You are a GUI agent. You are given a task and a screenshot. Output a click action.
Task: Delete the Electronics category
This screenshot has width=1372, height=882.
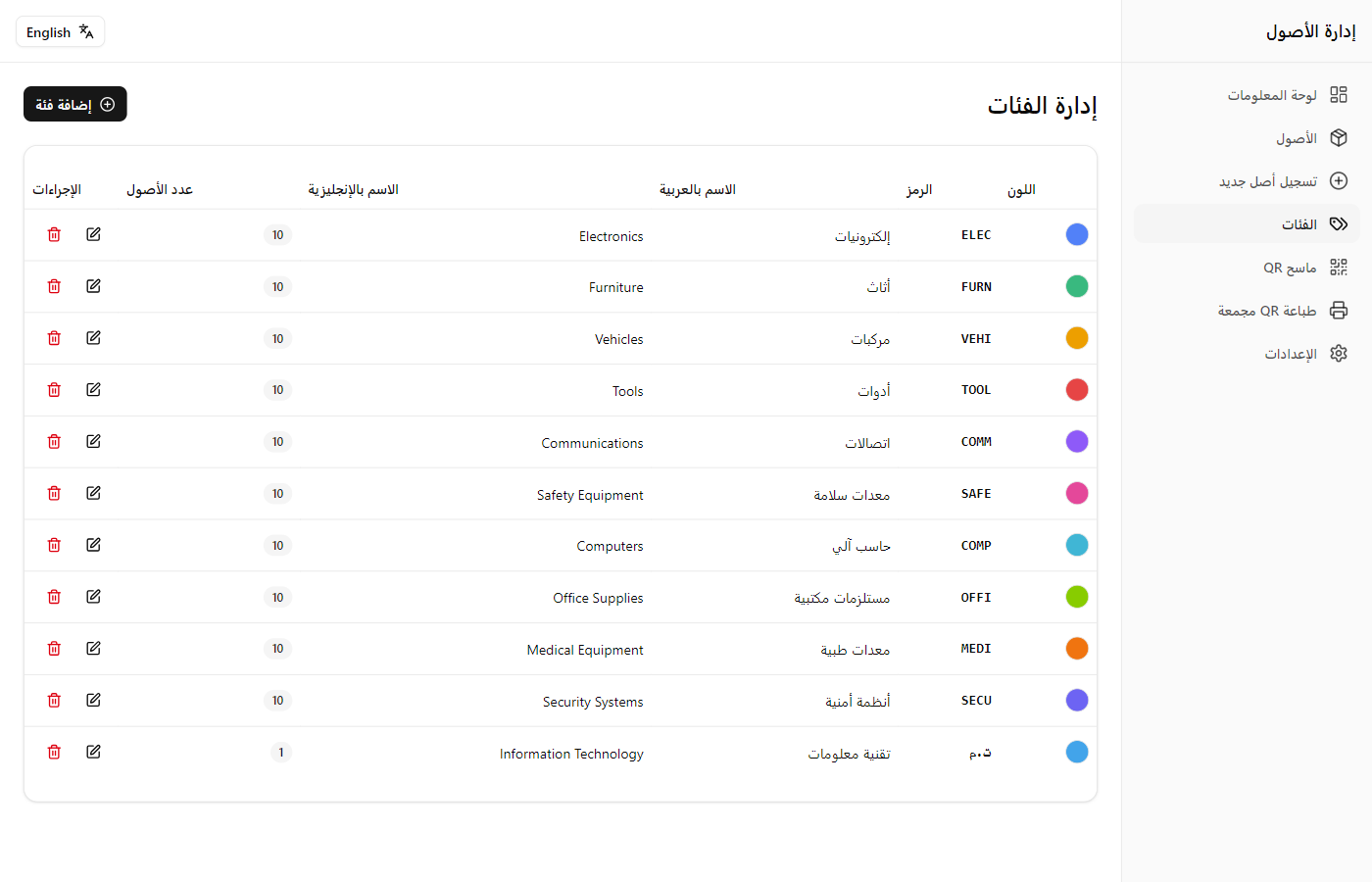(x=54, y=234)
